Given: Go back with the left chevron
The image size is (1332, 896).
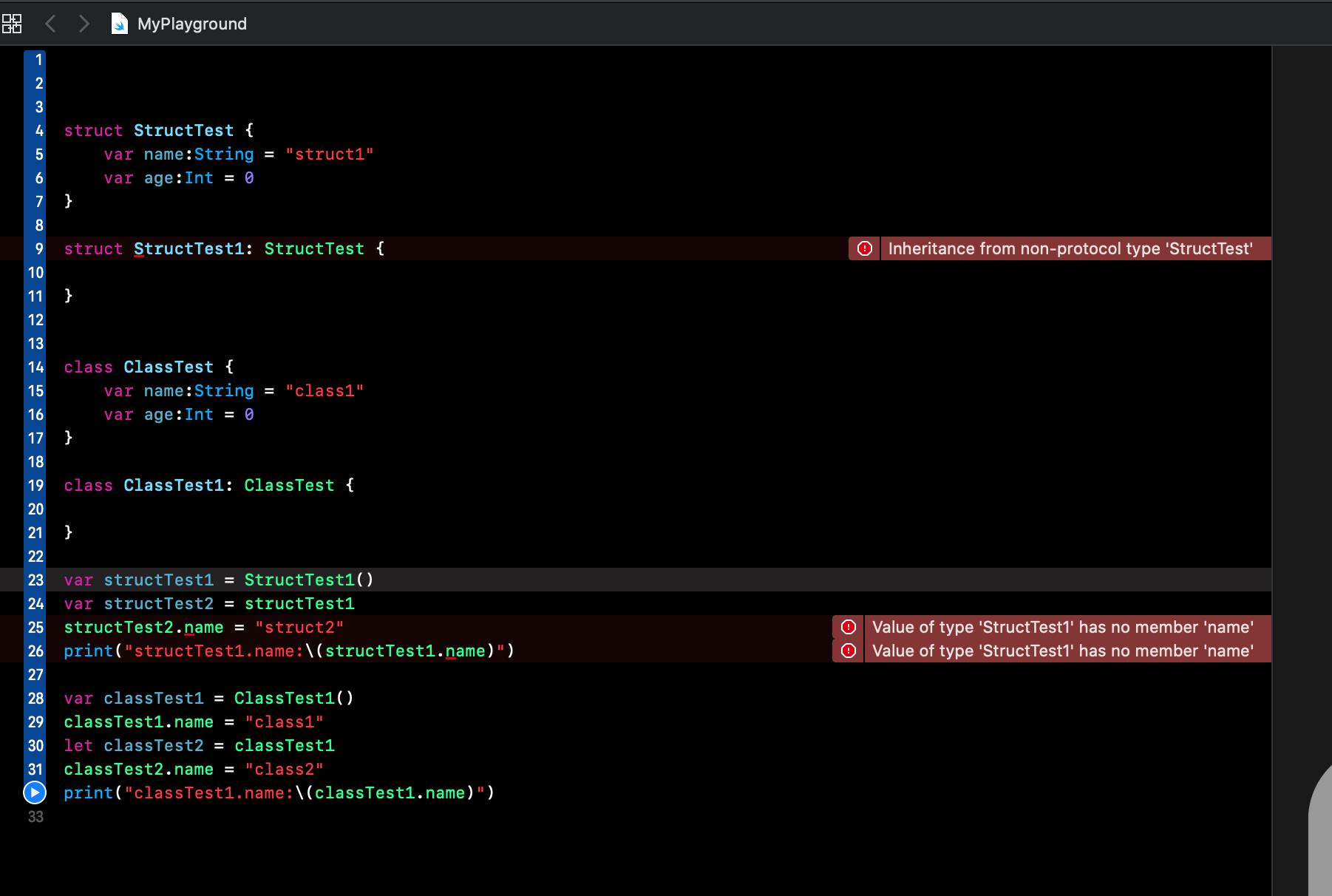Looking at the screenshot, I should (50, 24).
